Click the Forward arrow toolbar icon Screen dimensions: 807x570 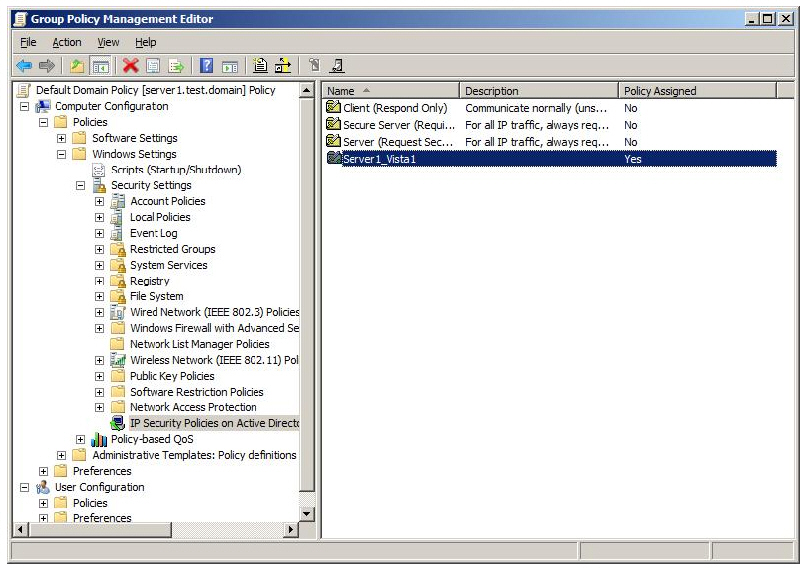47,65
